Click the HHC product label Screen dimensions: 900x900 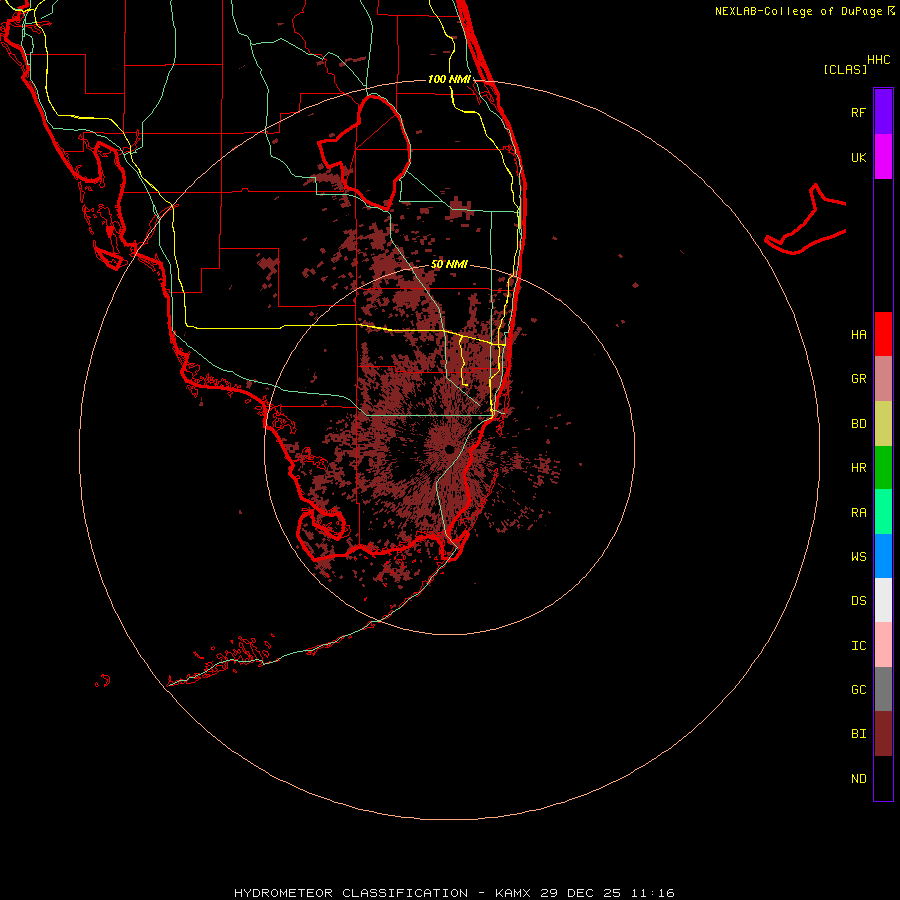(x=879, y=60)
